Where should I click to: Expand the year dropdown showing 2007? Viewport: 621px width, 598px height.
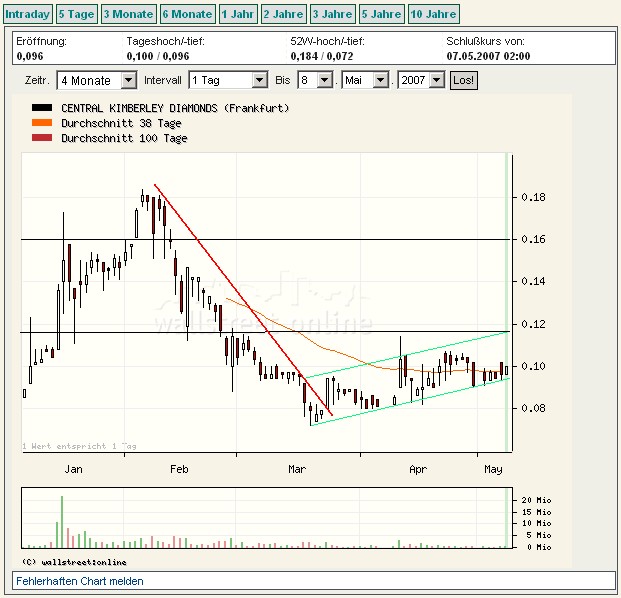point(421,80)
